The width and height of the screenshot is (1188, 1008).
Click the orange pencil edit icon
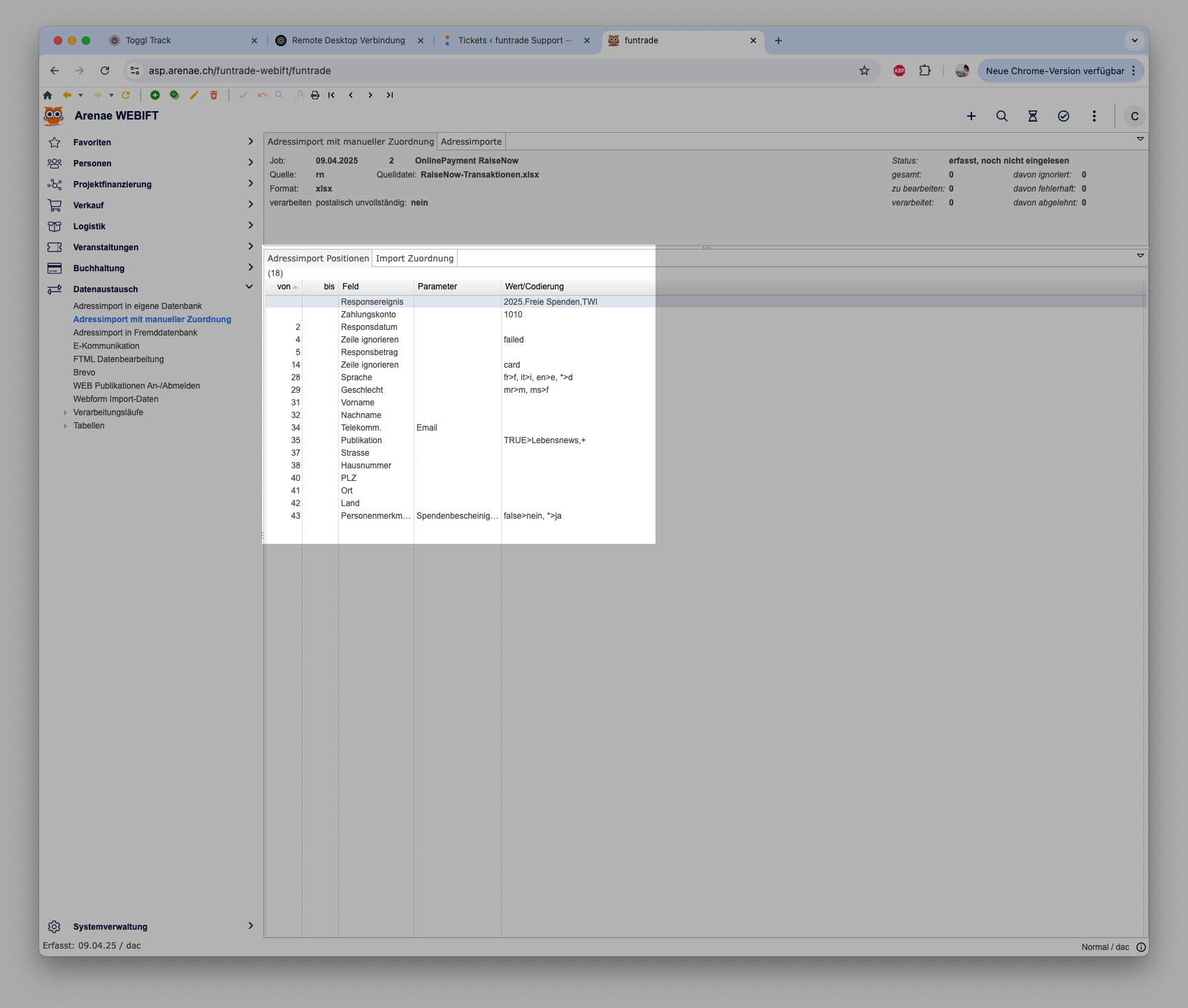194,95
